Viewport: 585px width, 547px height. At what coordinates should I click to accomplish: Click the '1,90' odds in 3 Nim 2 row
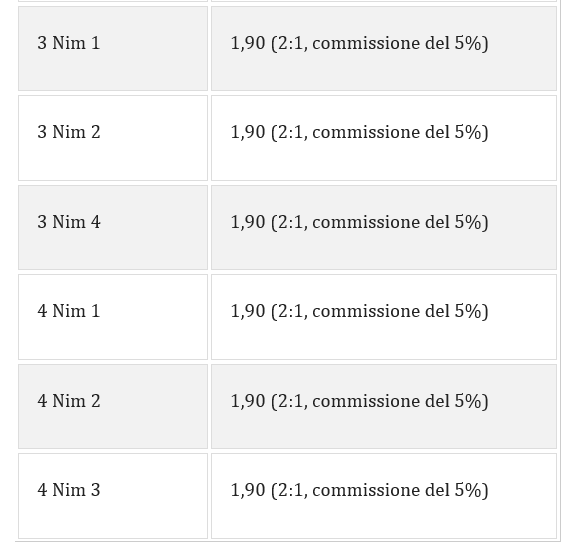pyautogui.click(x=248, y=132)
